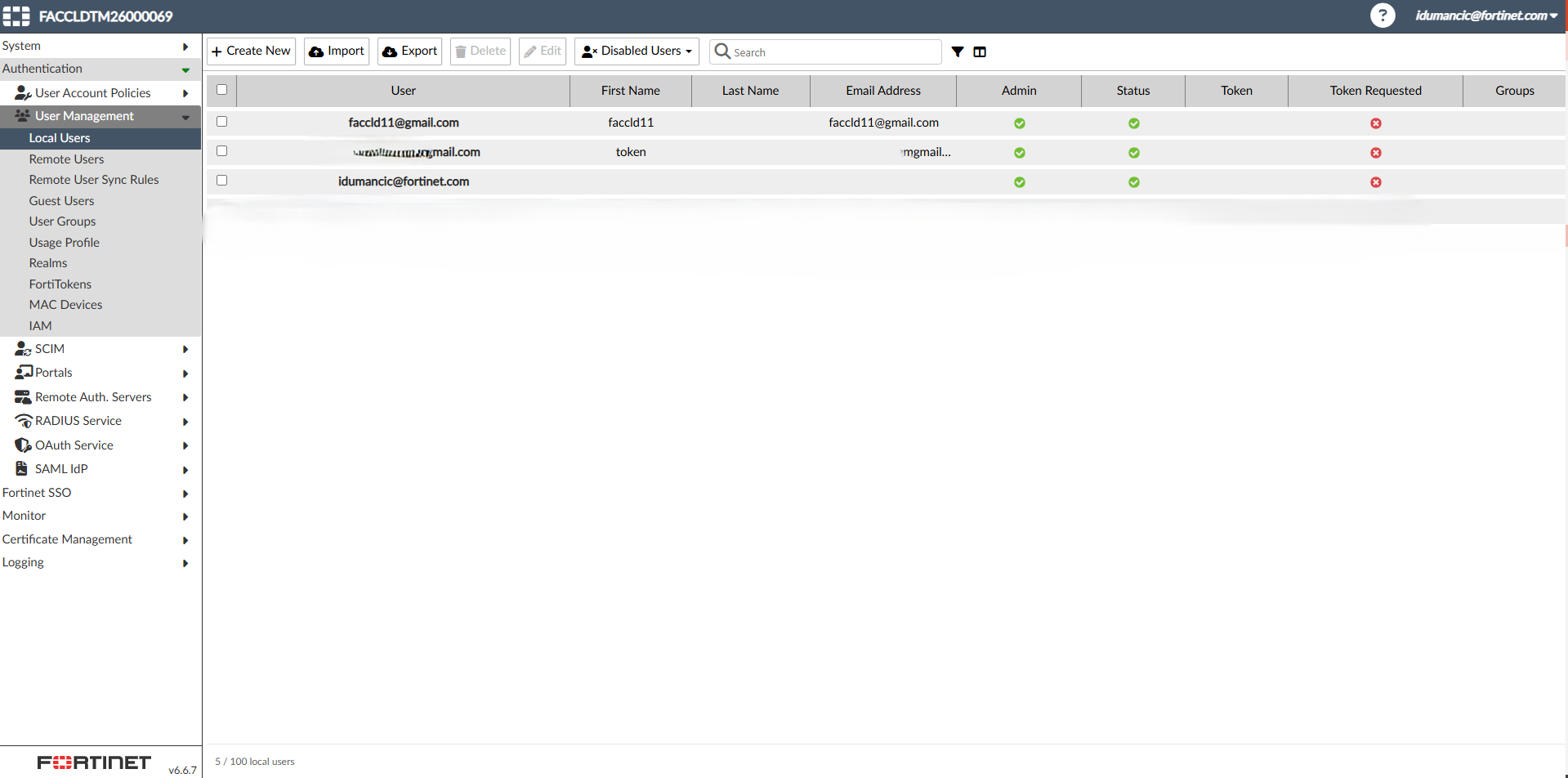Screen dimensions: 1568x778
Task: Click Status green check in token row
Action: [x=1134, y=153]
